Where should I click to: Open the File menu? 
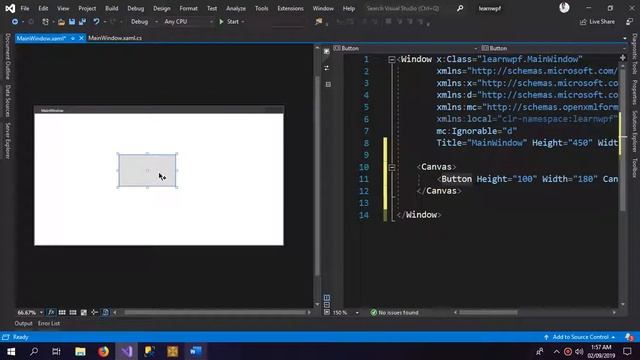point(25,8)
